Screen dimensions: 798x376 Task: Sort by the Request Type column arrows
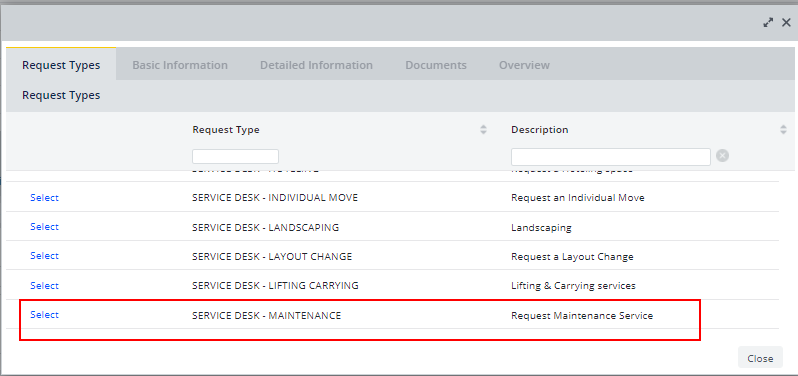483,130
